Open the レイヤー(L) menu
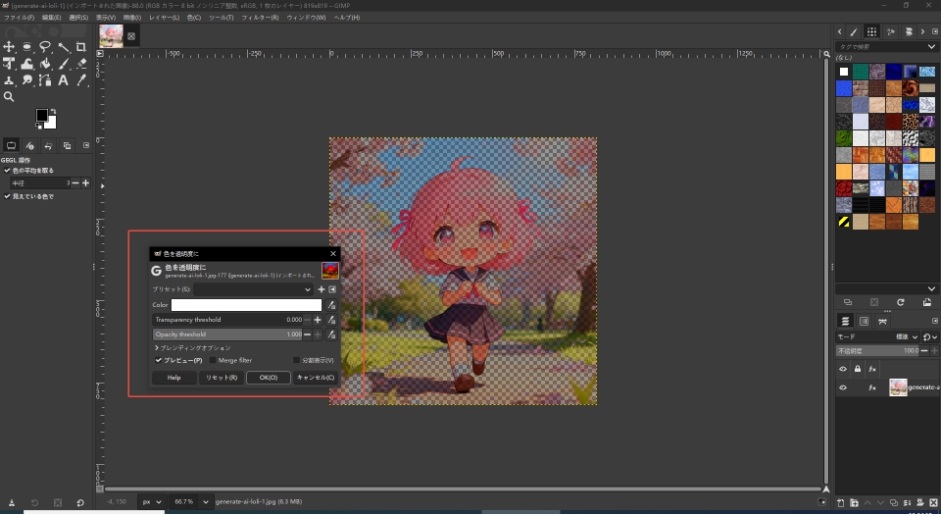941x514 pixels. click(164, 18)
